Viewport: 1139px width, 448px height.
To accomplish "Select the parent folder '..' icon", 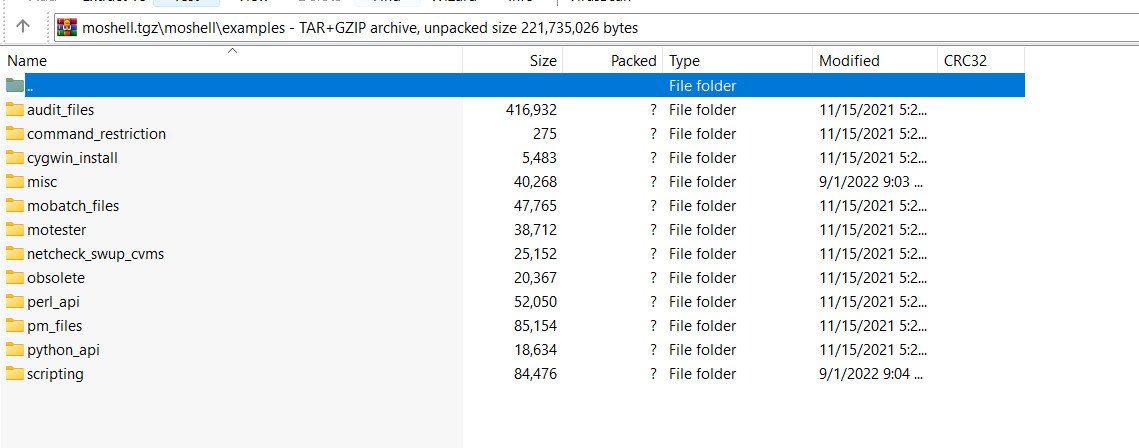I will pos(15,86).
